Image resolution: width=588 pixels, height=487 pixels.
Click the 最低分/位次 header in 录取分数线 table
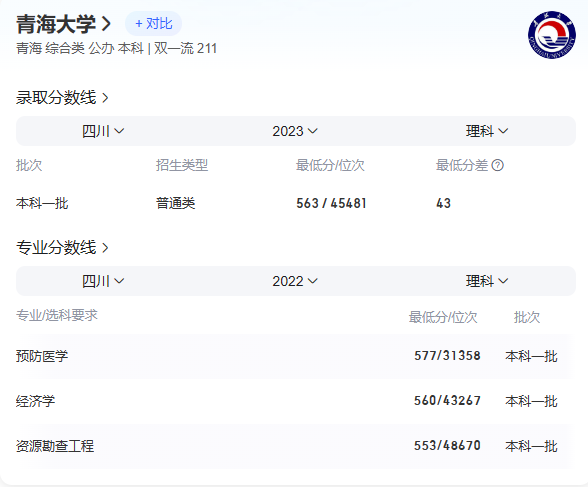(x=330, y=165)
